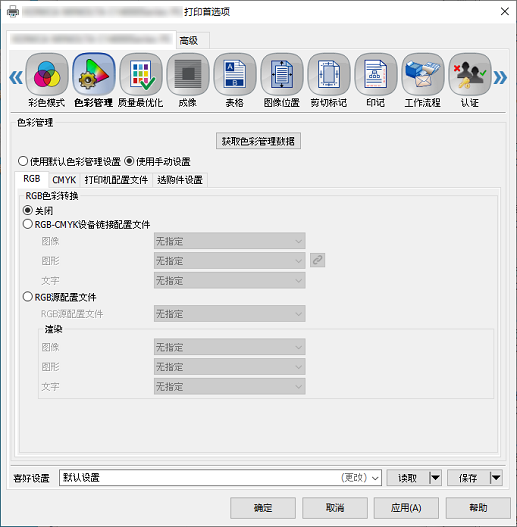Screen dimensions: 517x527
Task: Open the arrow menu beside 保存
Action: [x=496, y=478]
